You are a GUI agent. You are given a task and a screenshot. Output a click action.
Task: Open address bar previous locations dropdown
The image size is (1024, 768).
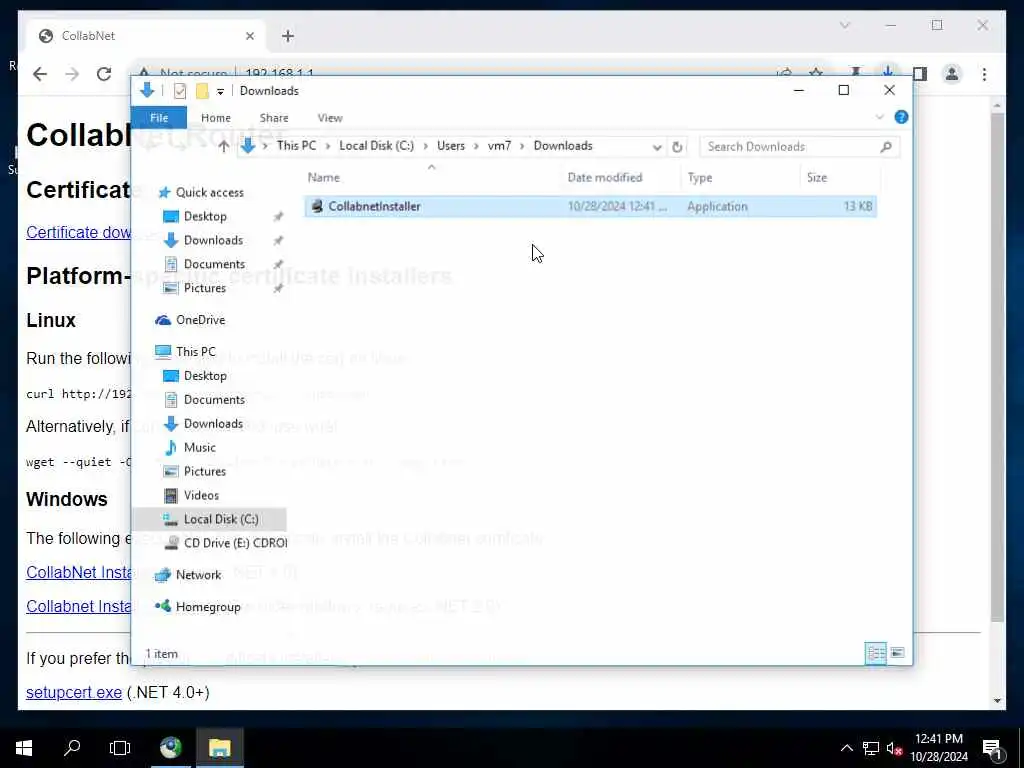(x=657, y=147)
